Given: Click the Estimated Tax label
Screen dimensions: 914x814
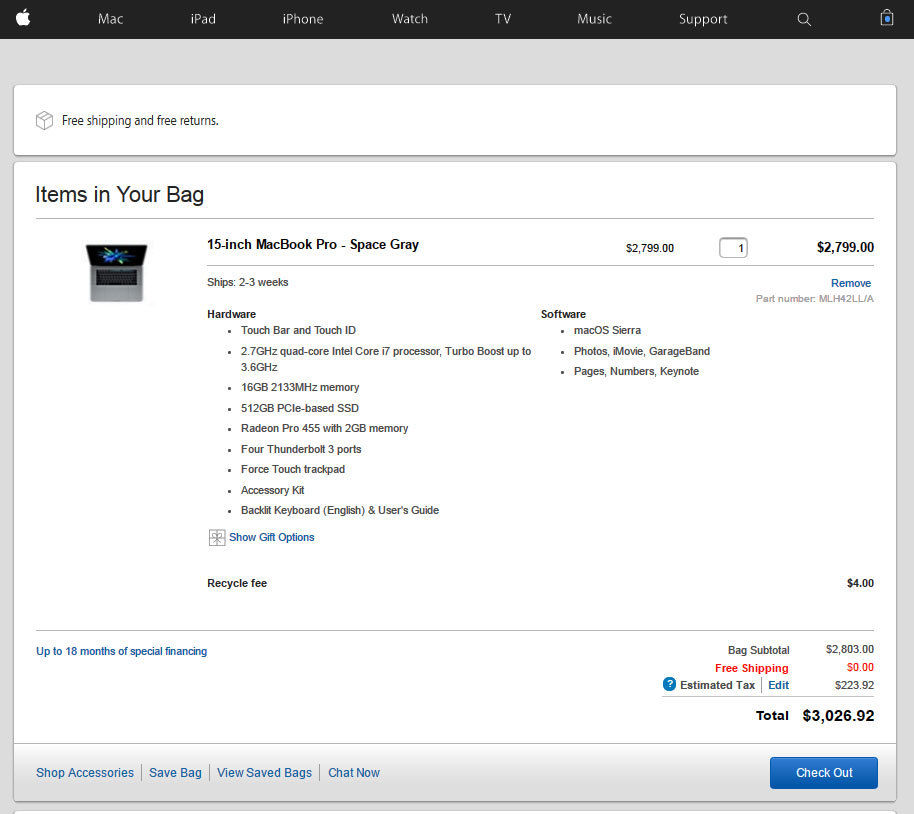Looking at the screenshot, I should tap(717, 685).
